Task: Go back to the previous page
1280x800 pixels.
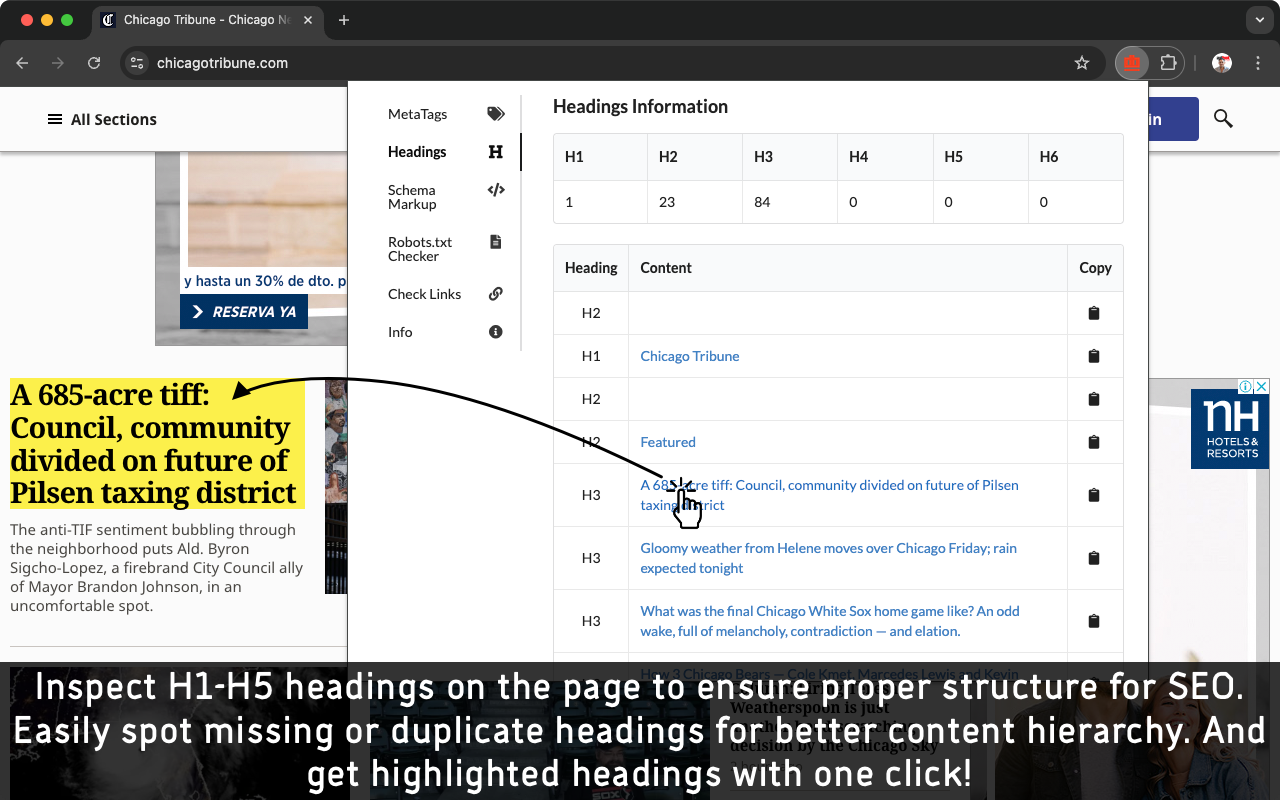Action: coord(22,63)
